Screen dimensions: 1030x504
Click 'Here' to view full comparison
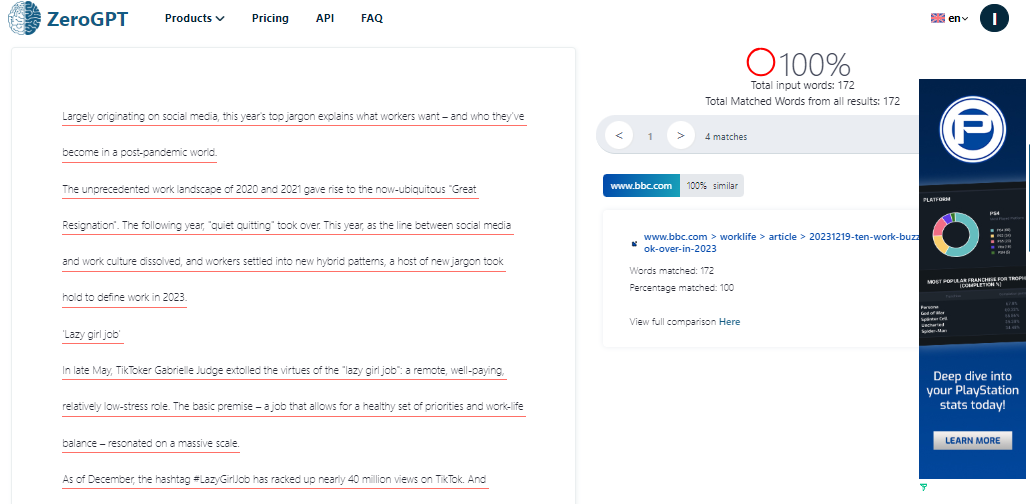pos(729,321)
